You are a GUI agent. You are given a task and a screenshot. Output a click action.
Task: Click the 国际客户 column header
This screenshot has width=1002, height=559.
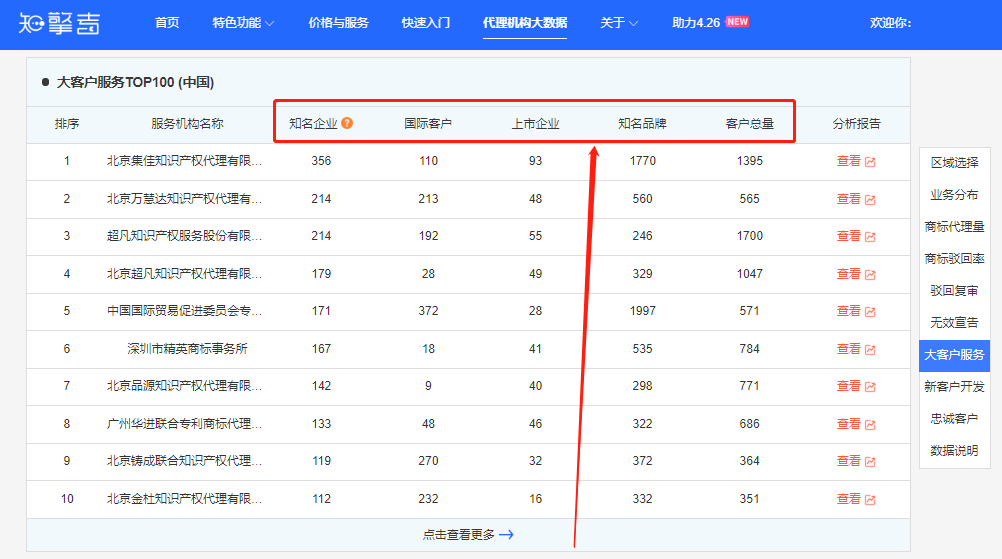(x=428, y=123)
